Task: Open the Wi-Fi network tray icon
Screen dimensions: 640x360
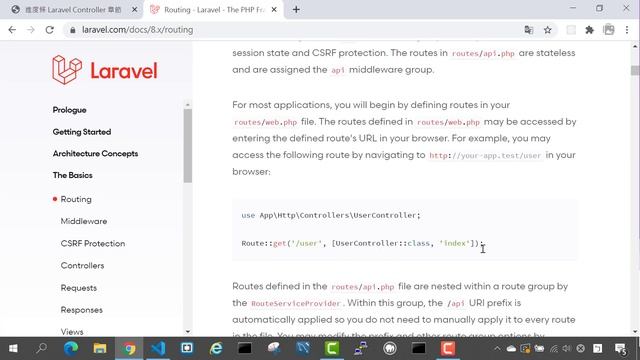Action: pyautogui.click(x=553, y=349)
